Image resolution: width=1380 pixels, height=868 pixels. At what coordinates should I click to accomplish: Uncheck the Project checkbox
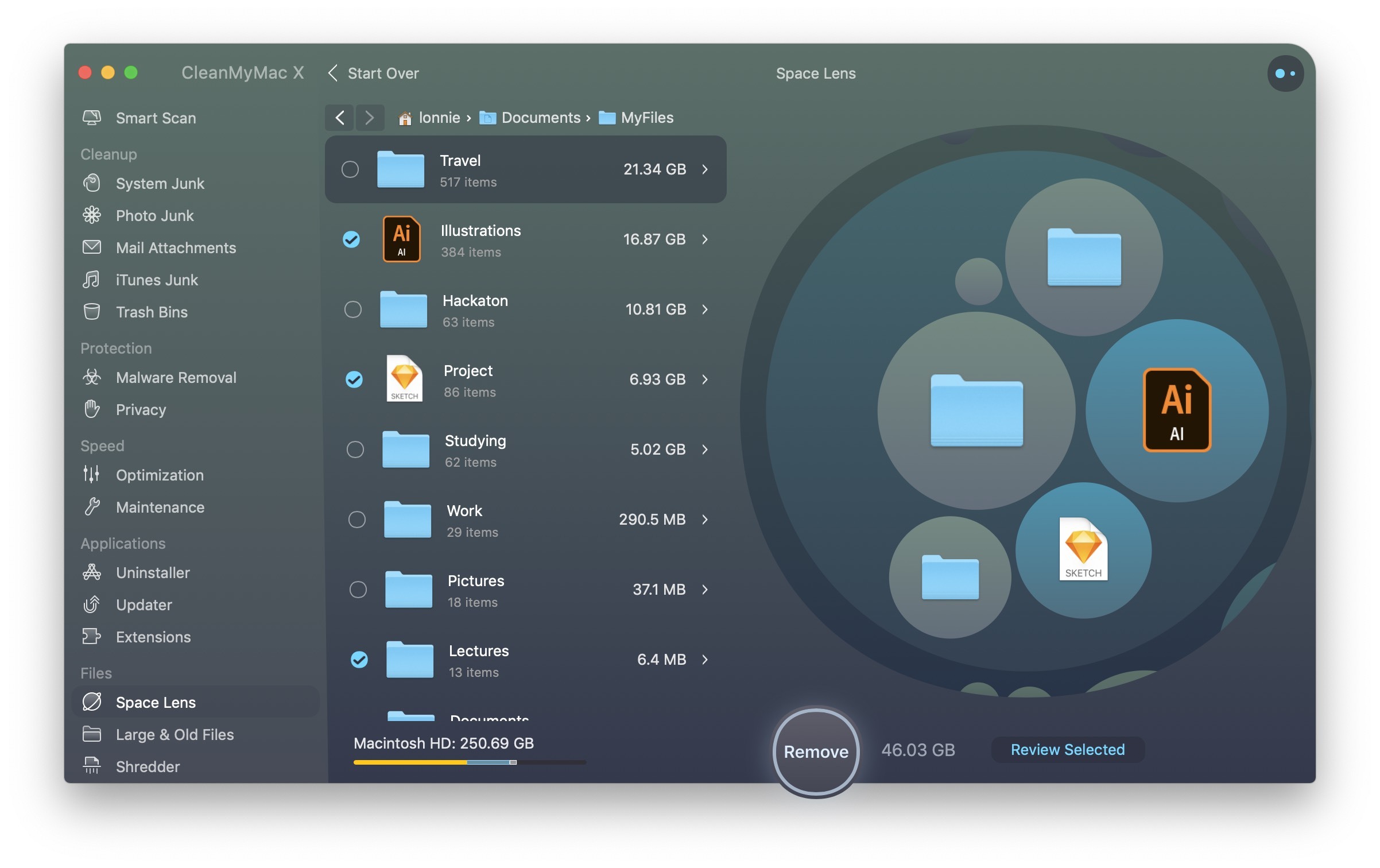click(x=354, y=379)
